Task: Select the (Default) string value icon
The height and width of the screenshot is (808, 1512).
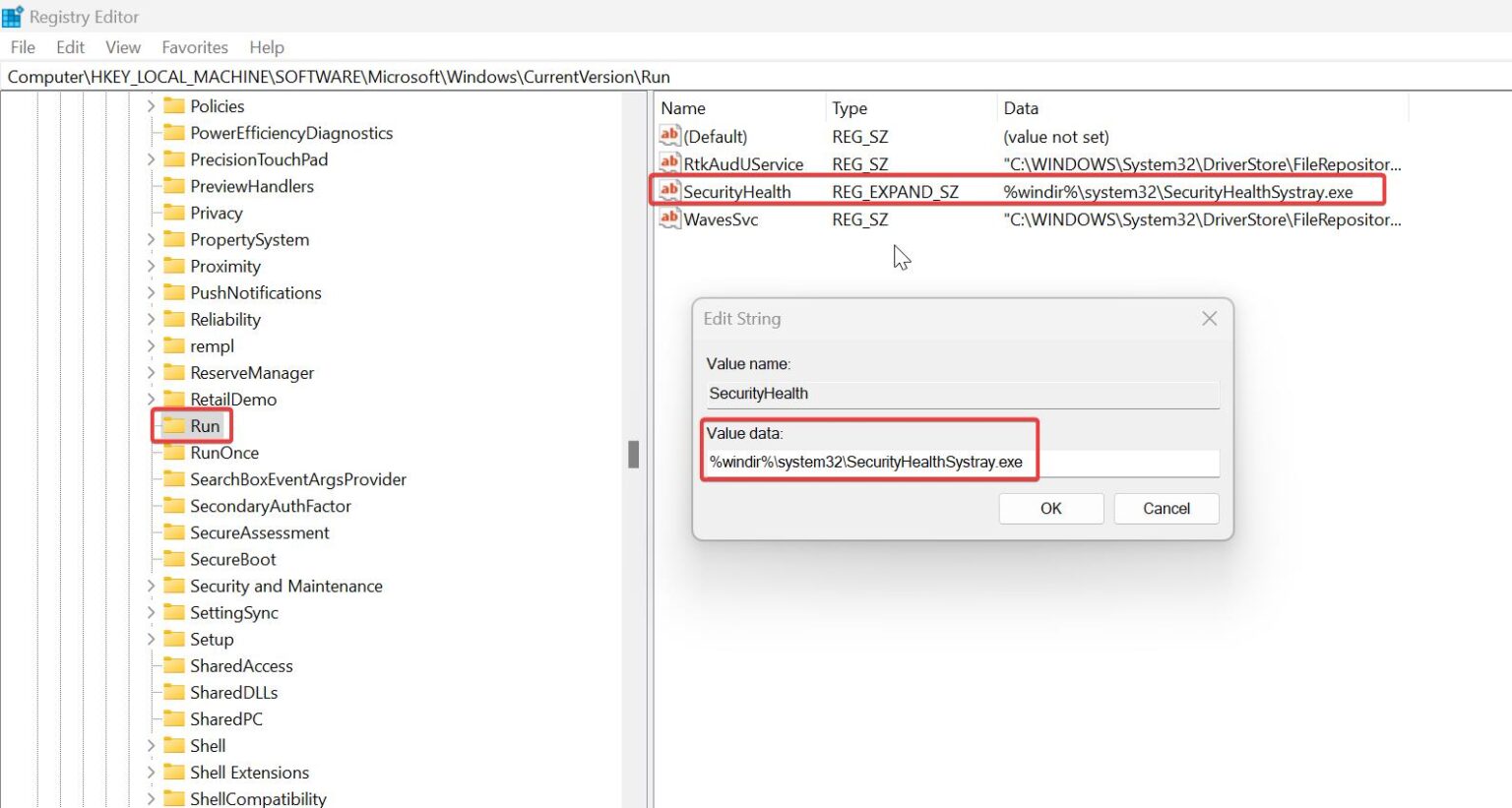Action: pos(670,136)
